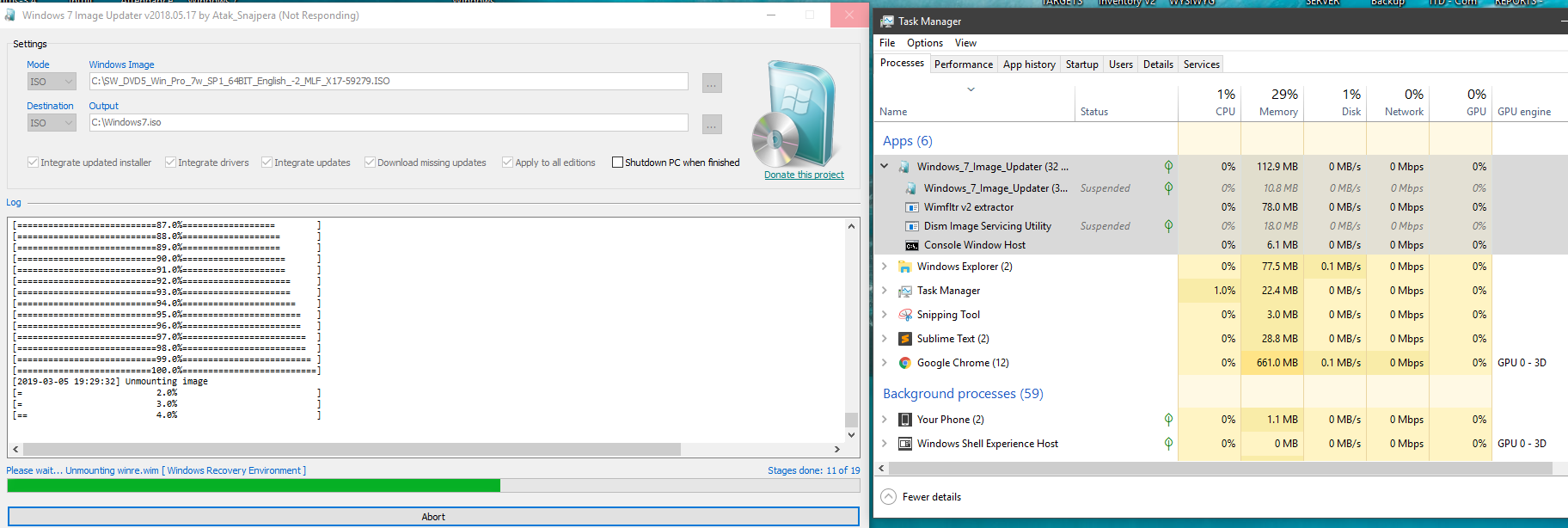
Task: Expand the Sublime Text (2) group
Action: [x=885, y=339]
